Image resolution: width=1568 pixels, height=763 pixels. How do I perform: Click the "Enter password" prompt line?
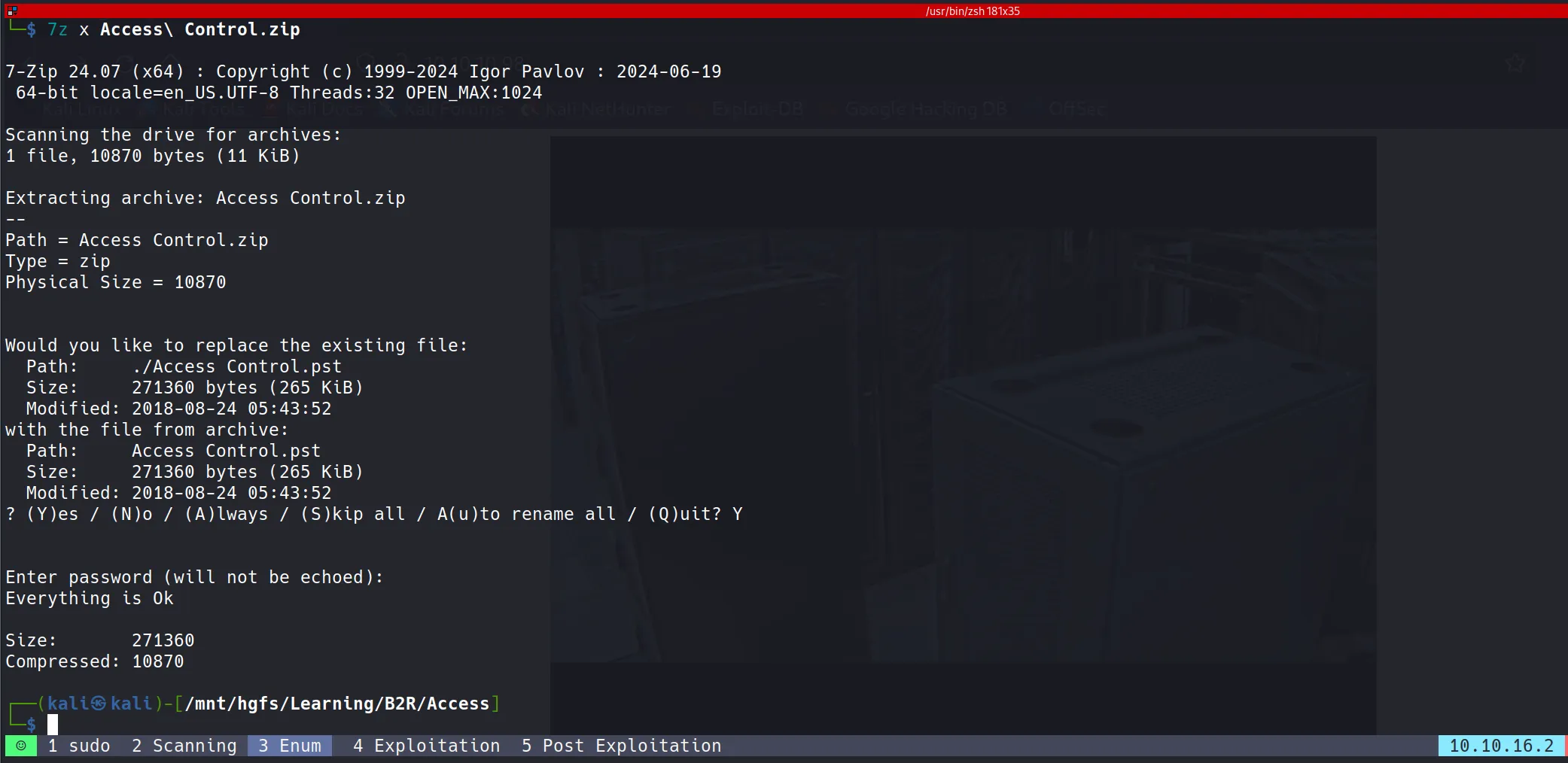pyautogui.click(x=194, y=577)
